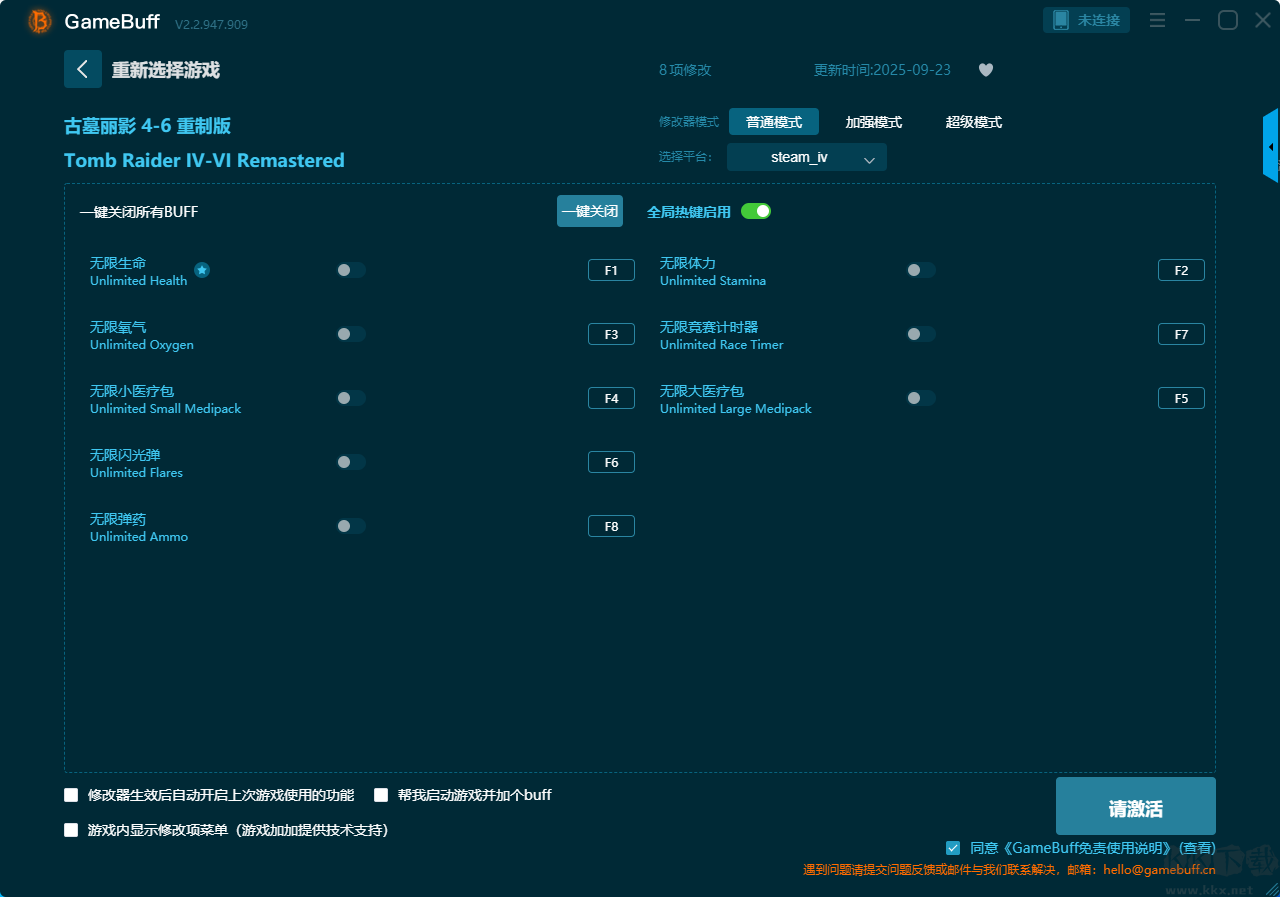The image size is (1280, 897).
Task: Enable Unlimited Flares switch
Action: tap(351, 462)
